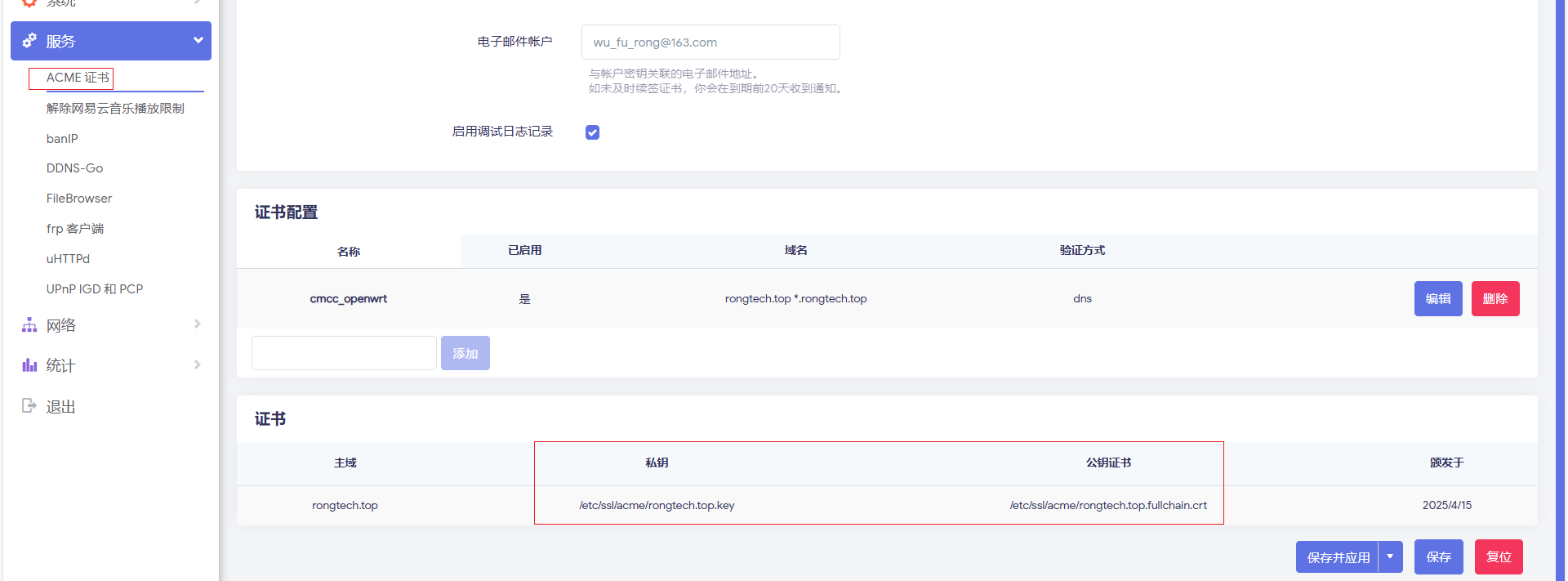The width and height of the screenshot is (1568, 581).
Task: Click the red 复位 reset button
Action: 1498,556
